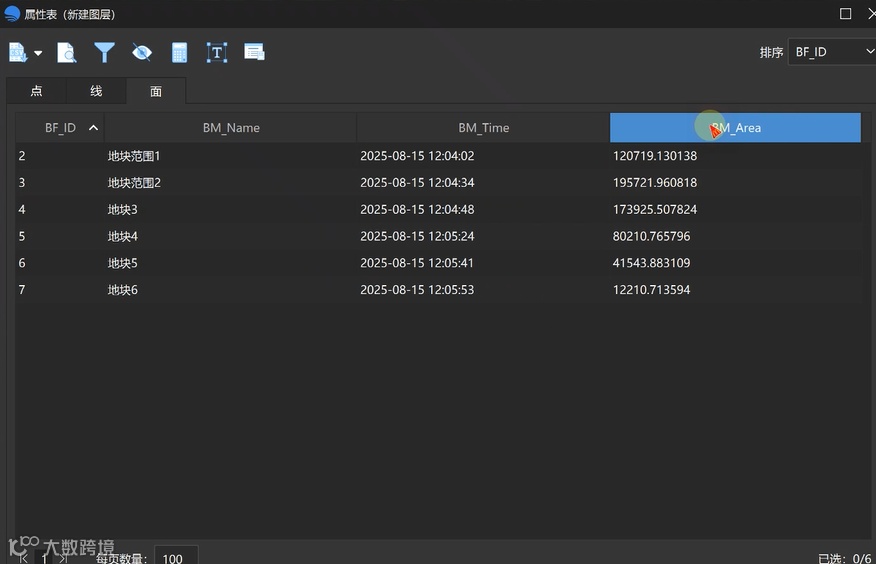Select the row with BF_ID 4
876x564 pixels.
[439, 209]
